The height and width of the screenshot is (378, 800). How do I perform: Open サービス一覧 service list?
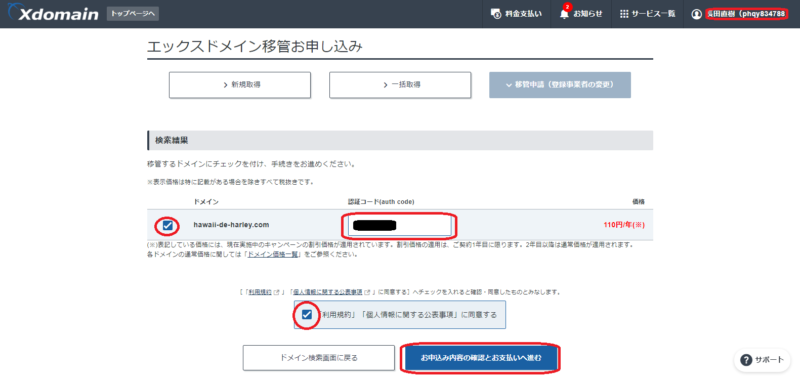(647, 14)
